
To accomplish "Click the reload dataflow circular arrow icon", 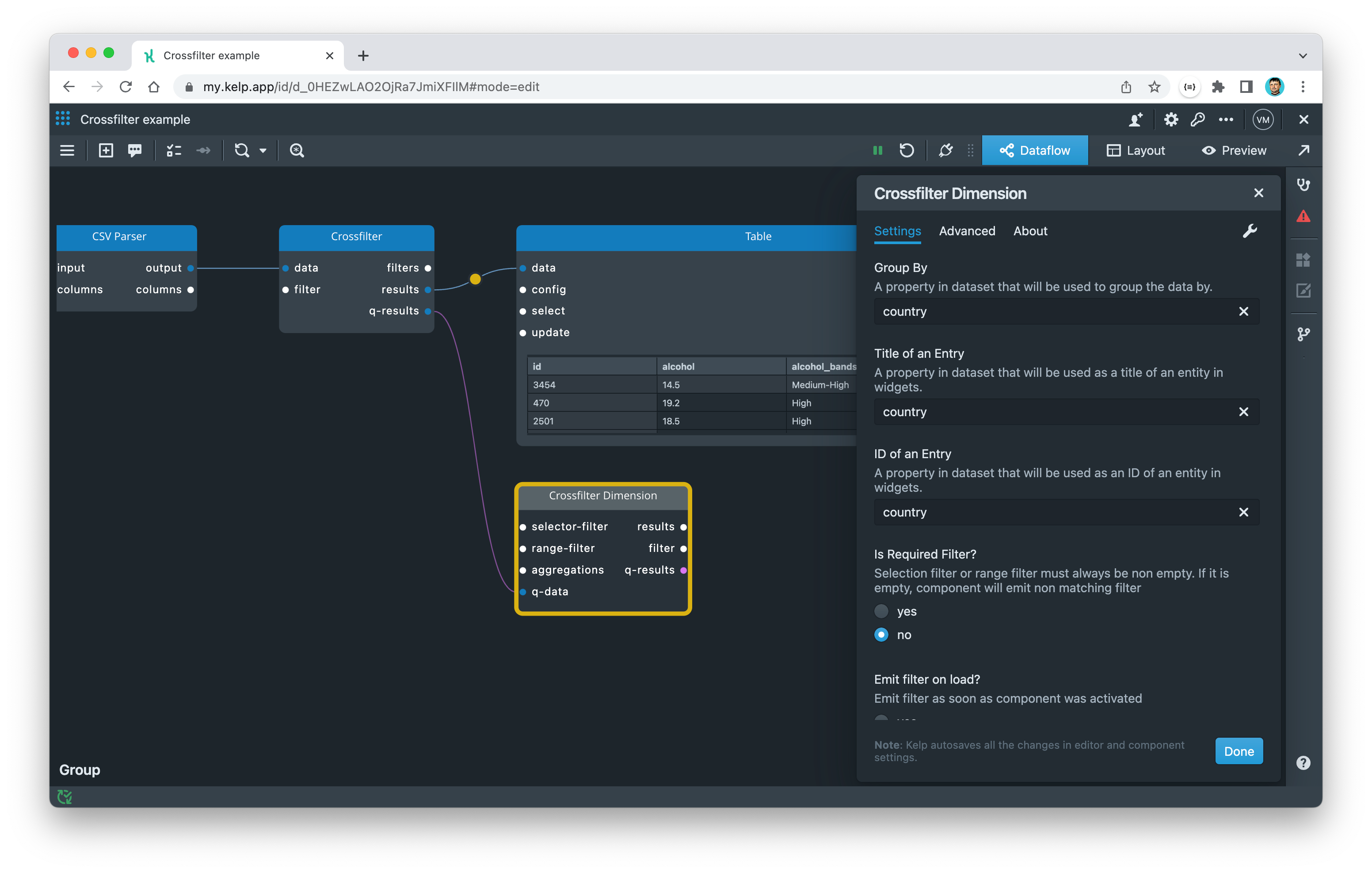I will point(907,150).
